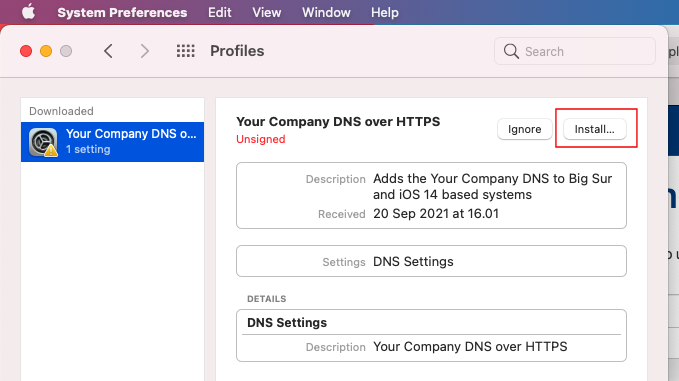
Task: Open the Help menu
Action: click(x=385, y=12)
